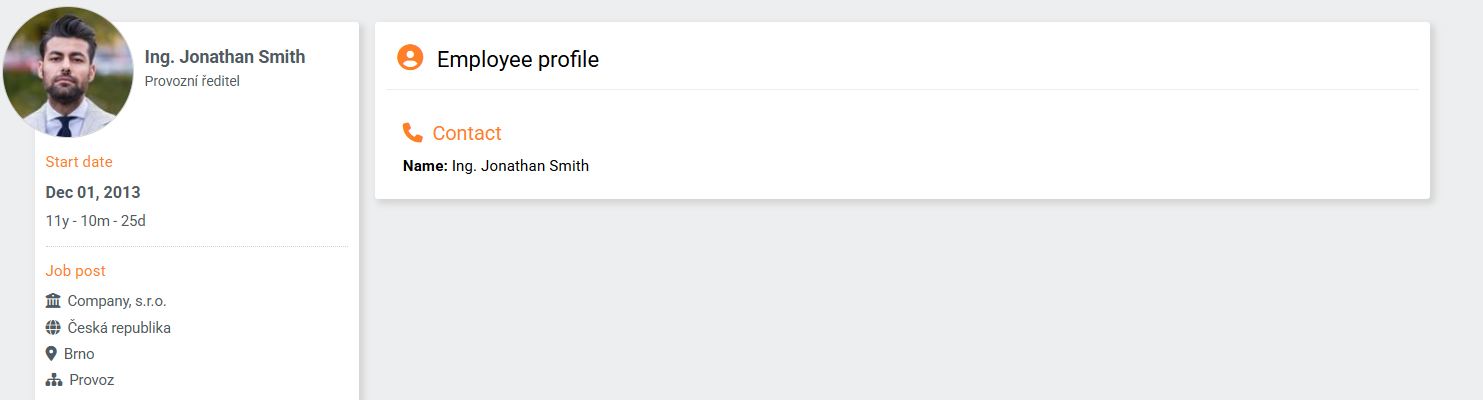Click the building icon beside Company, s.r.o.
1483x400 pixels.
tap(54, 301)
